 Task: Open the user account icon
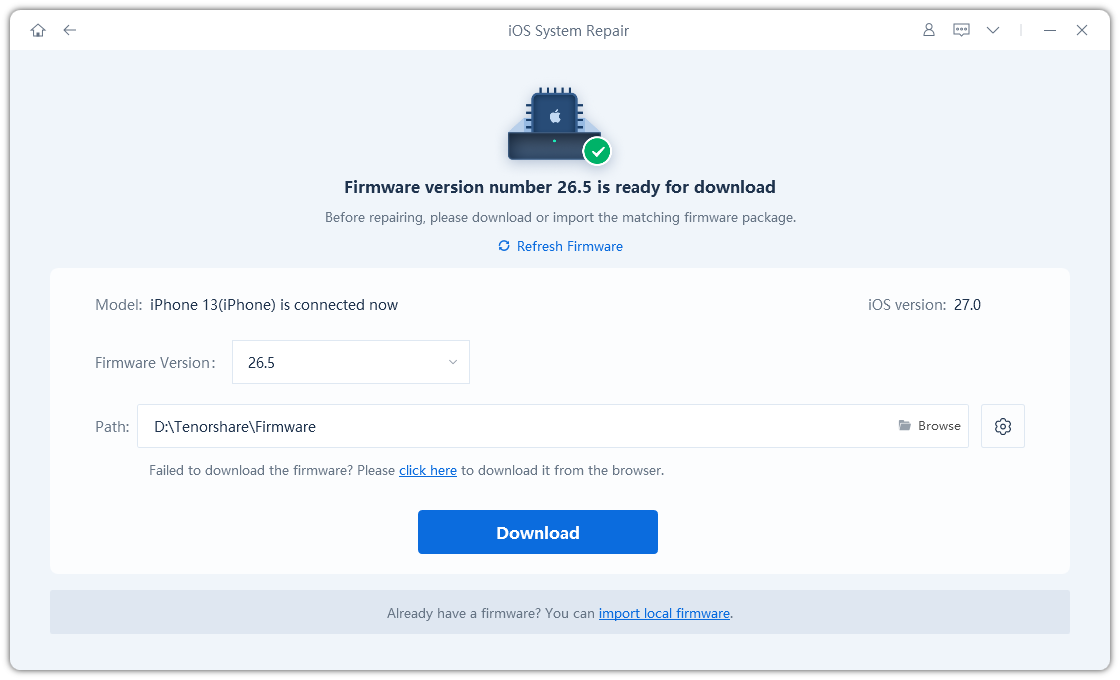(929, 30)
